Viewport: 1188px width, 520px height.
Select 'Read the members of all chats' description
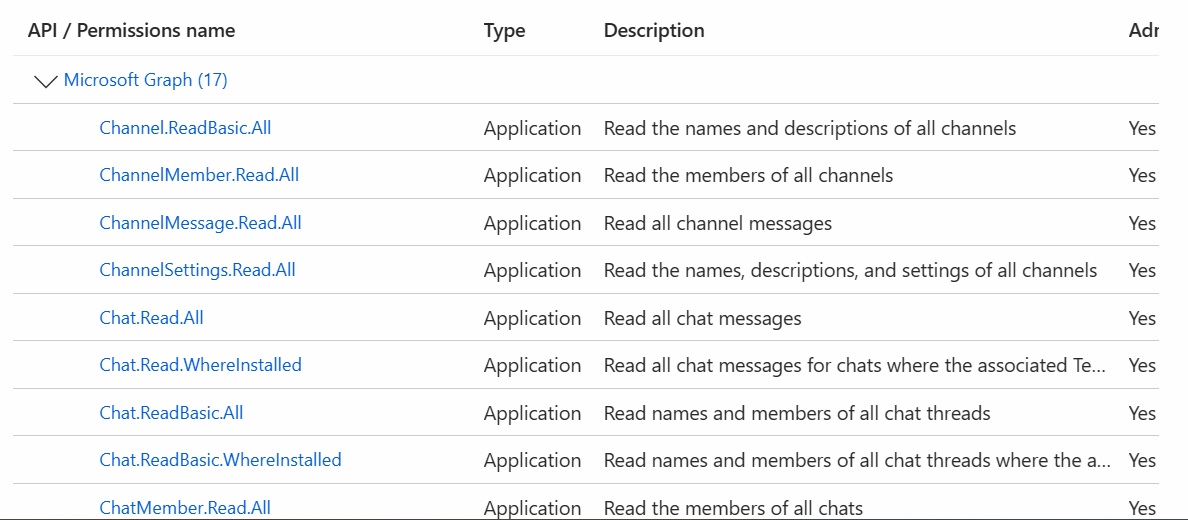point(733,507)
